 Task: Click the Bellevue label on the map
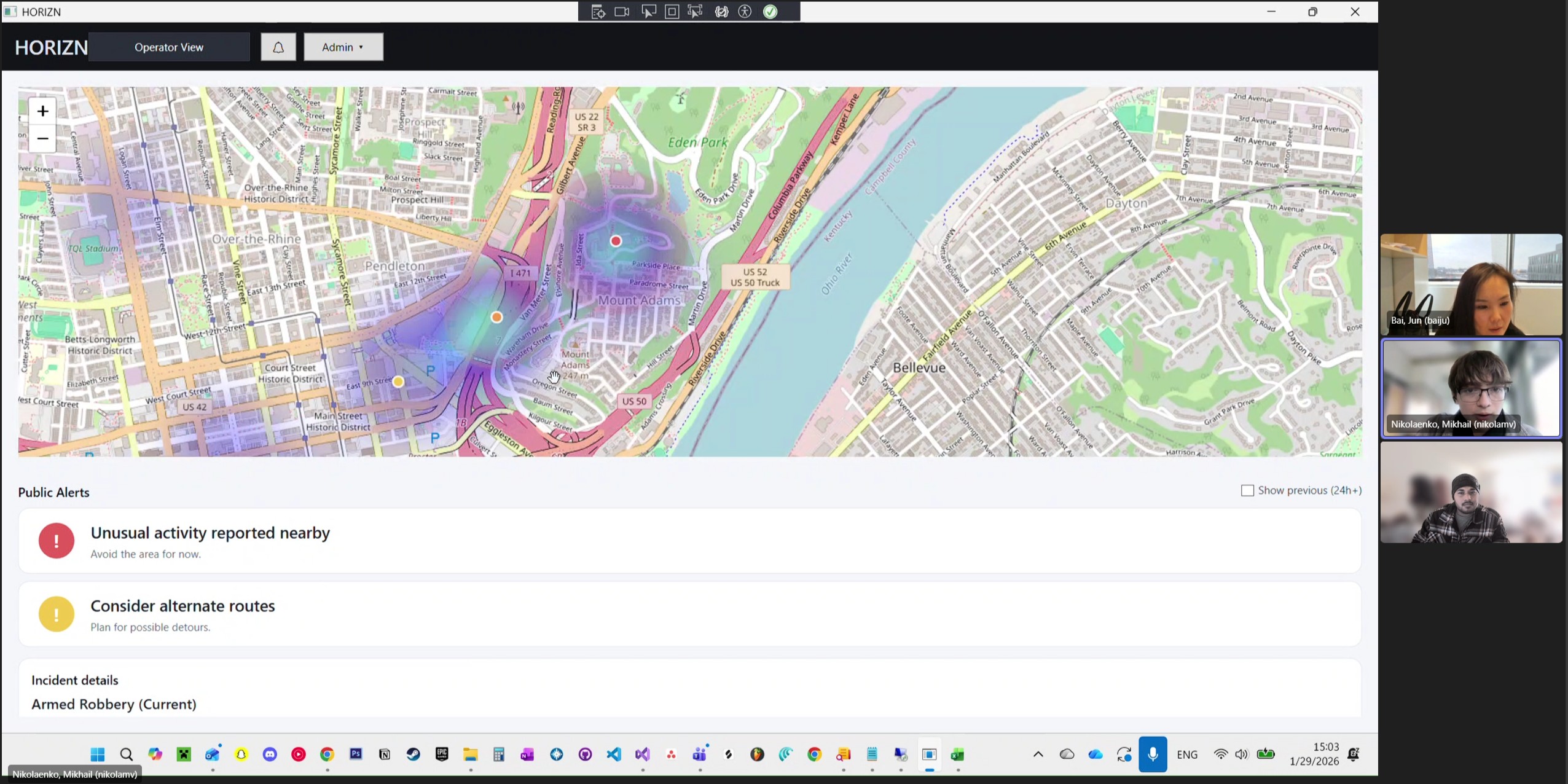pos(919,368)
